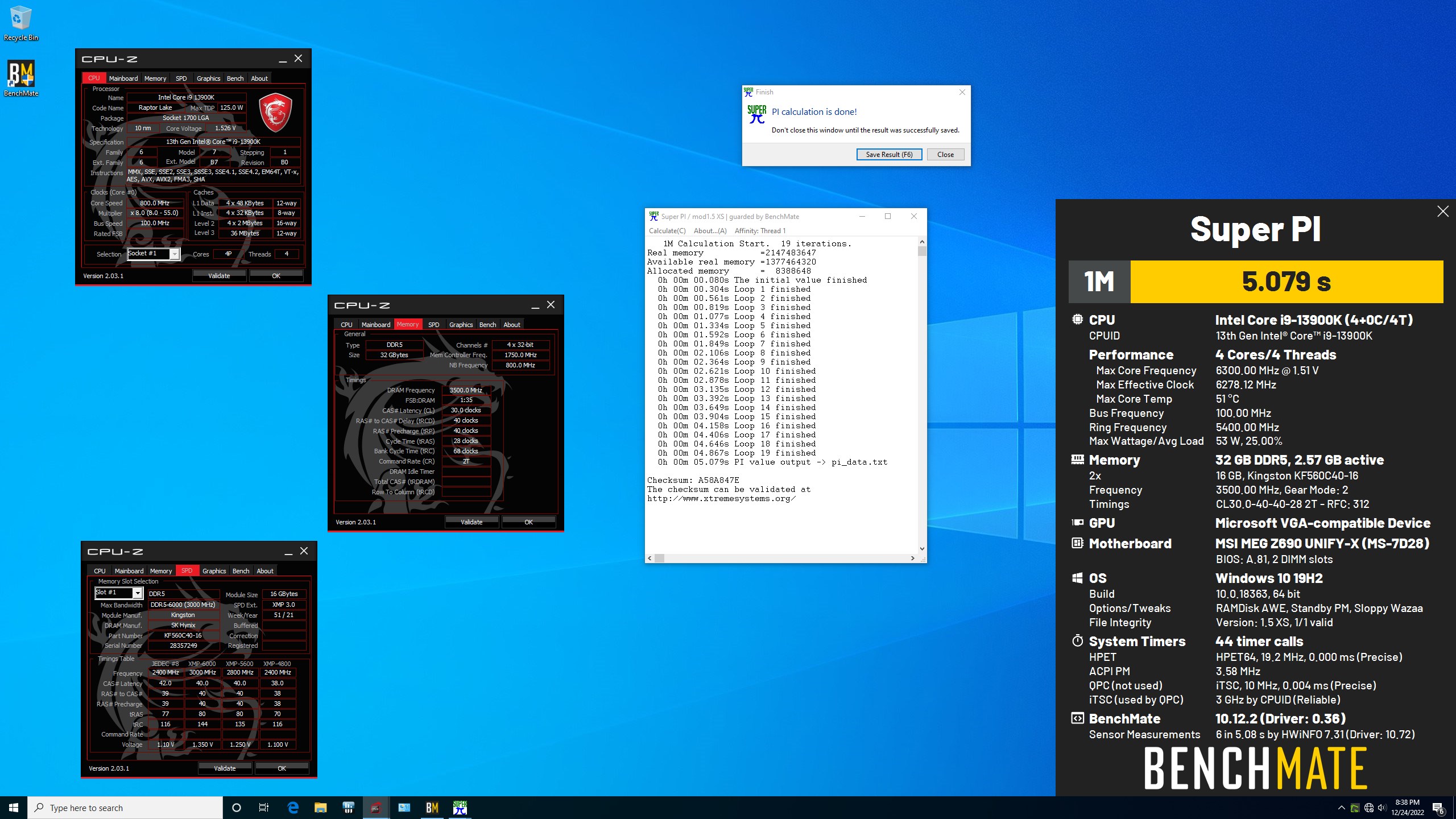Screen dimensions: 1456x819
Task: Click Save Result (F6) button
Action: (x=889, y=154)
